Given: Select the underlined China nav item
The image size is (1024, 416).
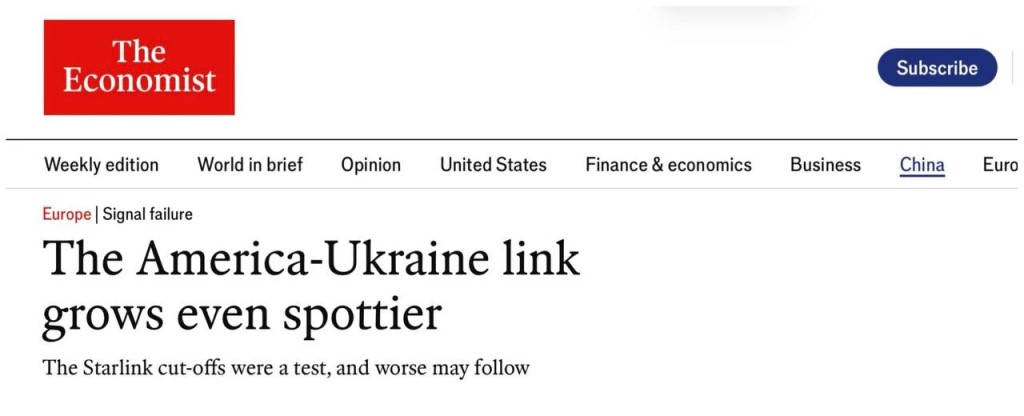Looking at the screenshot, I should (922, 165).
